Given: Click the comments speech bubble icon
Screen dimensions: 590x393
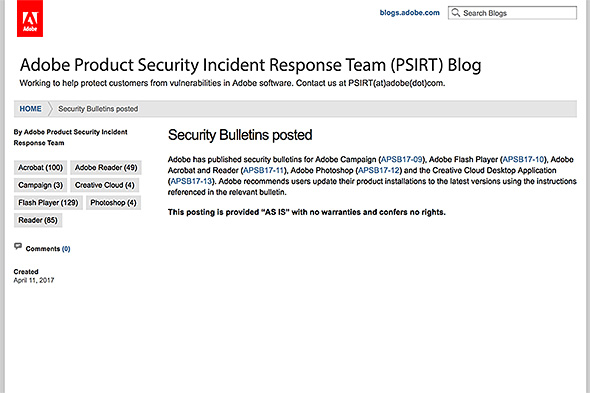Looking at the screenshot, I should 18,246.
